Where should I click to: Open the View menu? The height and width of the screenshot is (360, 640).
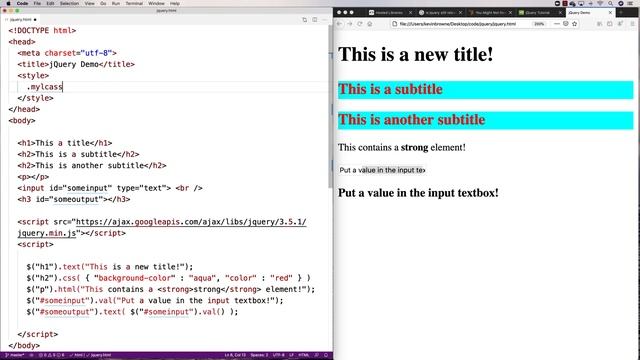click(89, 3)
